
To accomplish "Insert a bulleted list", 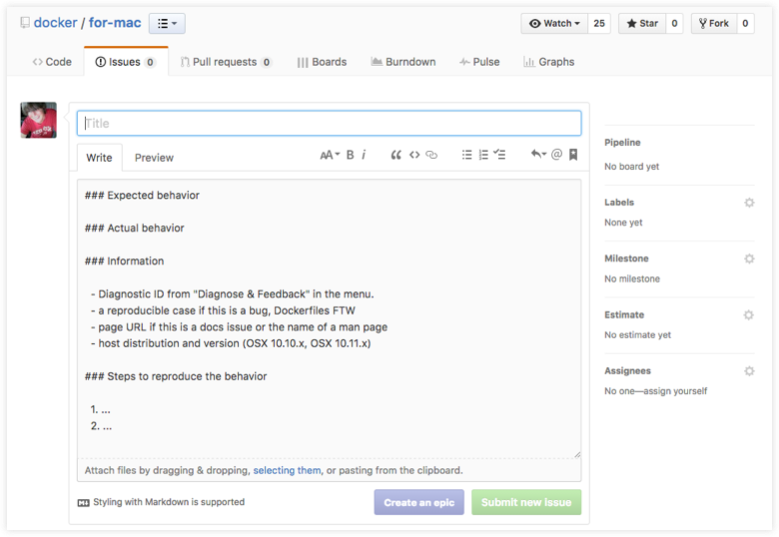I will [466, 155].
